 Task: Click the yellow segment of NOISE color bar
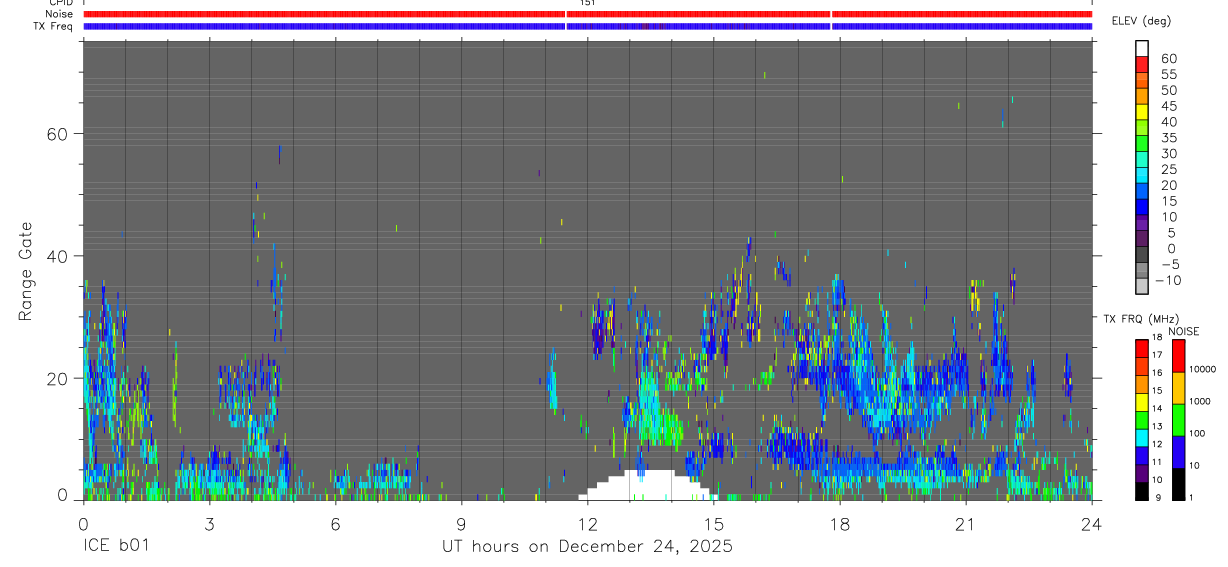click(x=1178, y=387)
